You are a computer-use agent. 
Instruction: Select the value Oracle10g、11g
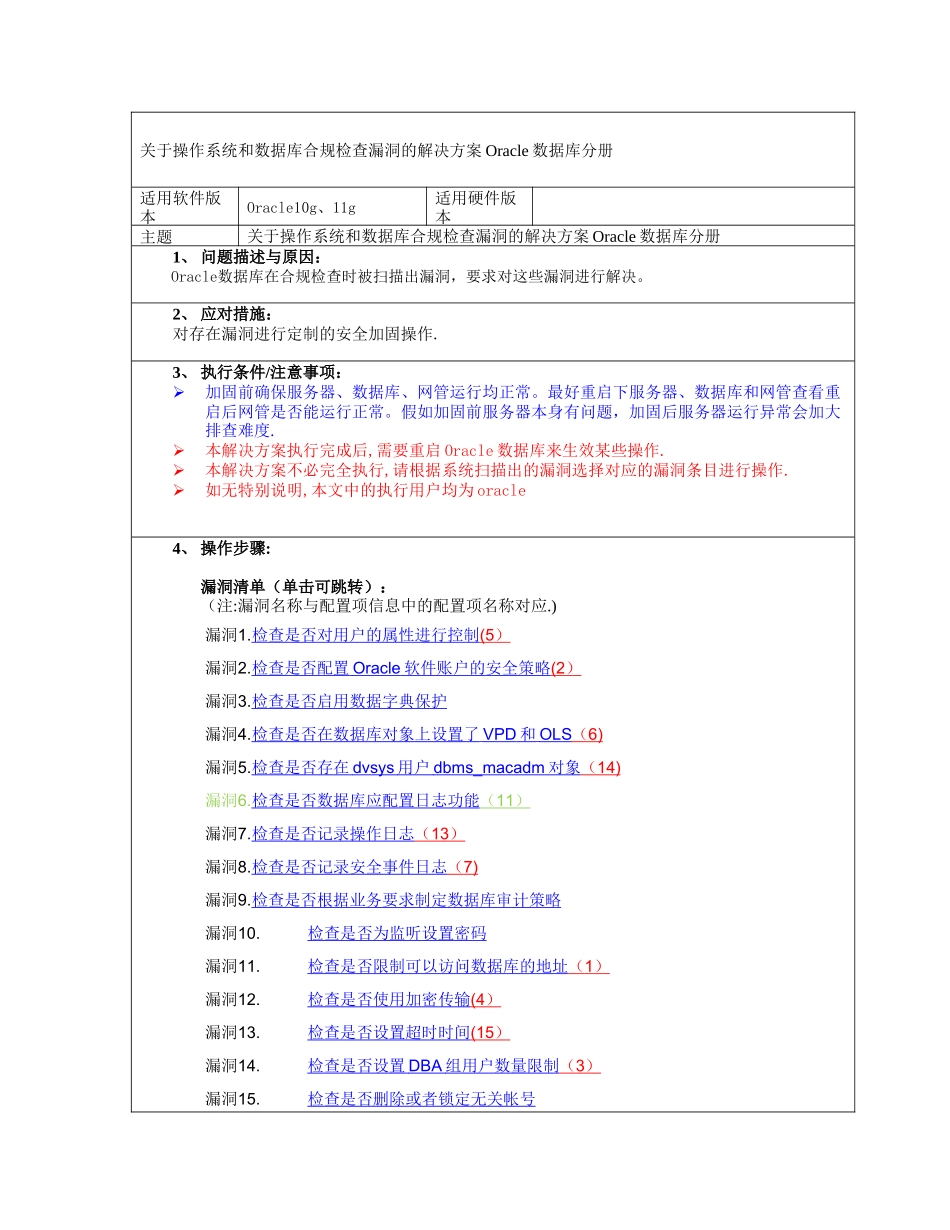pos(302,208)
